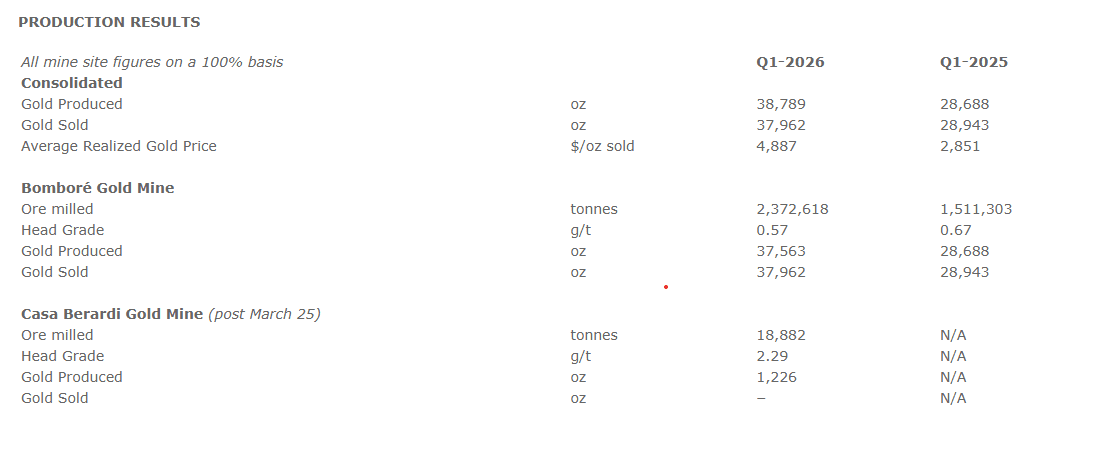Click the $/oz sold unit label

(602, 146)
